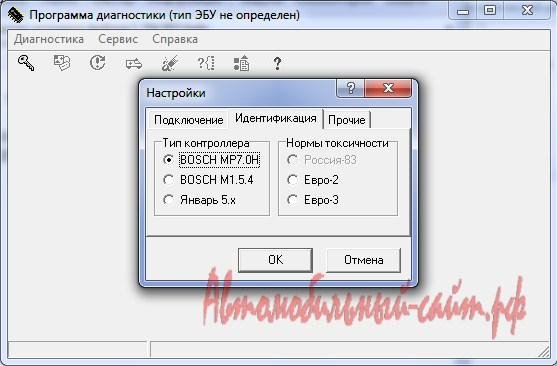Image resolution: width=557 pixels, height=366 pixels.
Task: Switch to the Подключение tab
Action: coord(189,120)
